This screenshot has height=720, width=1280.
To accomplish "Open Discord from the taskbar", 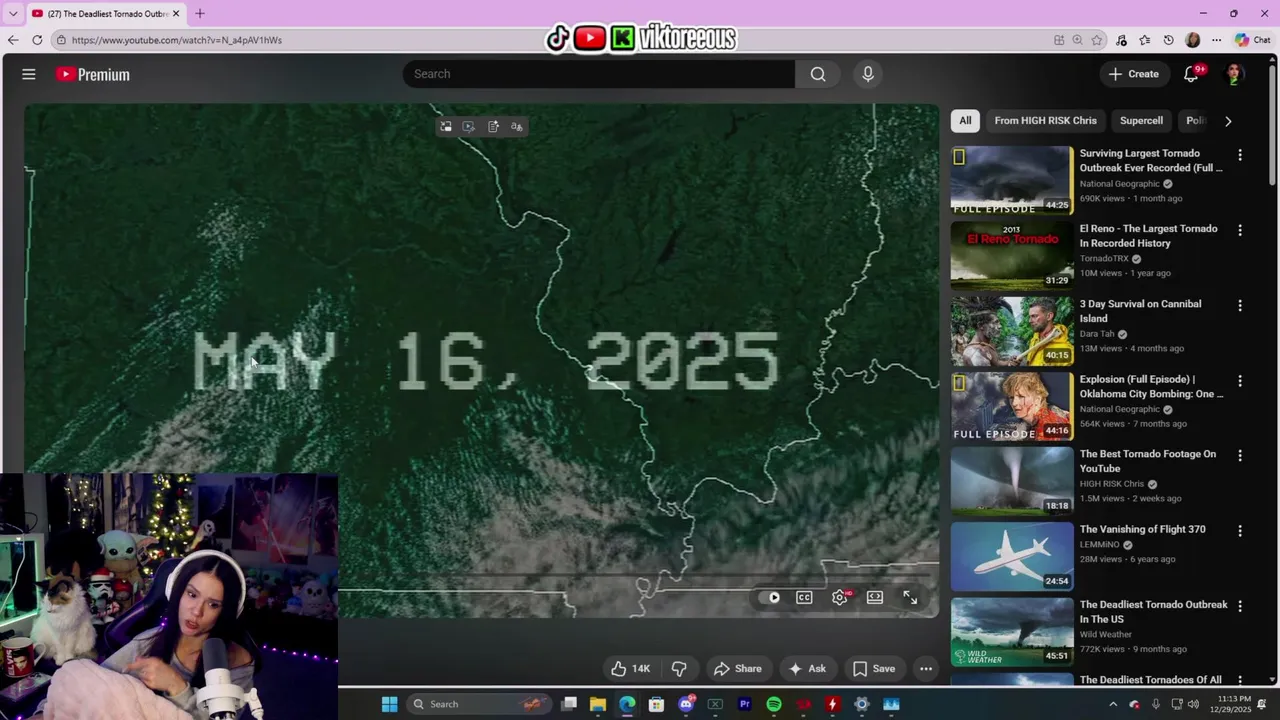I will [686, 704].
